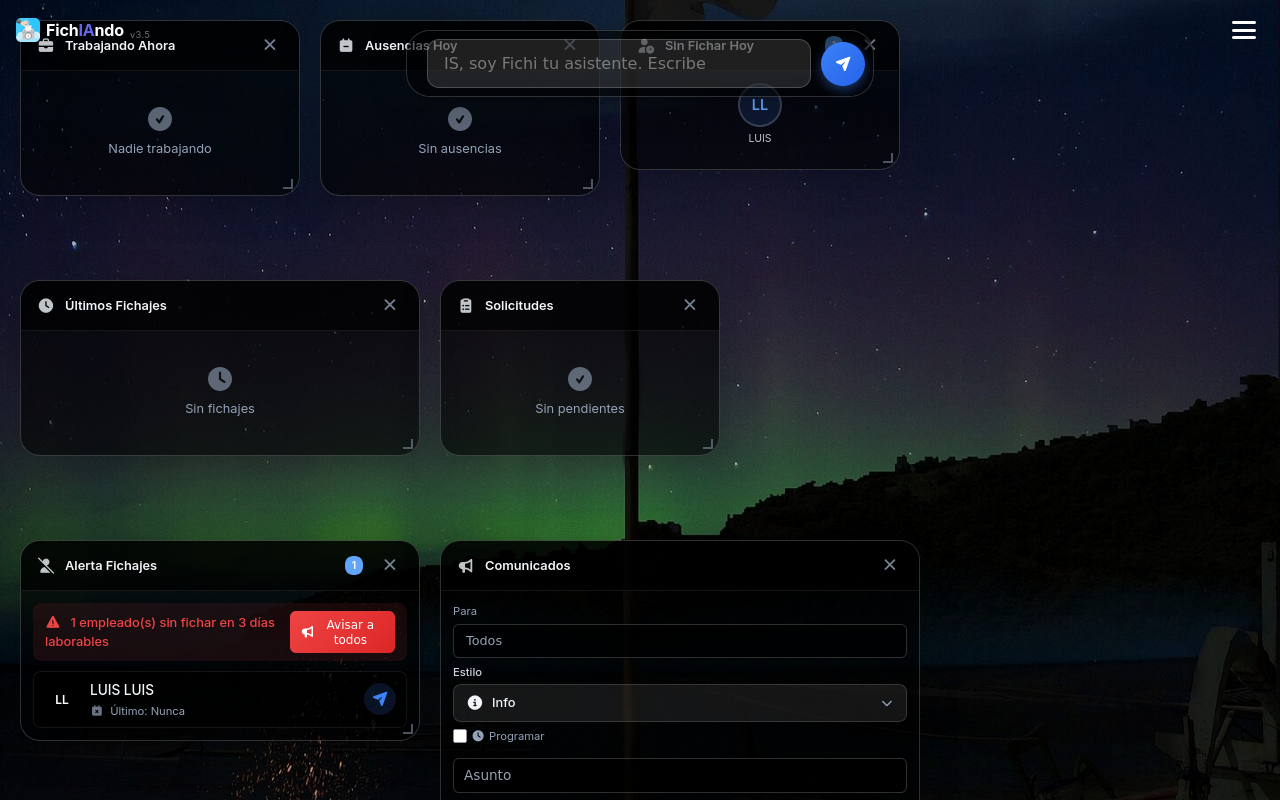The image size is (1280, 800).
Task: Click the megaphone icon beside Comunicados
Action: click(x=466, y=566)
